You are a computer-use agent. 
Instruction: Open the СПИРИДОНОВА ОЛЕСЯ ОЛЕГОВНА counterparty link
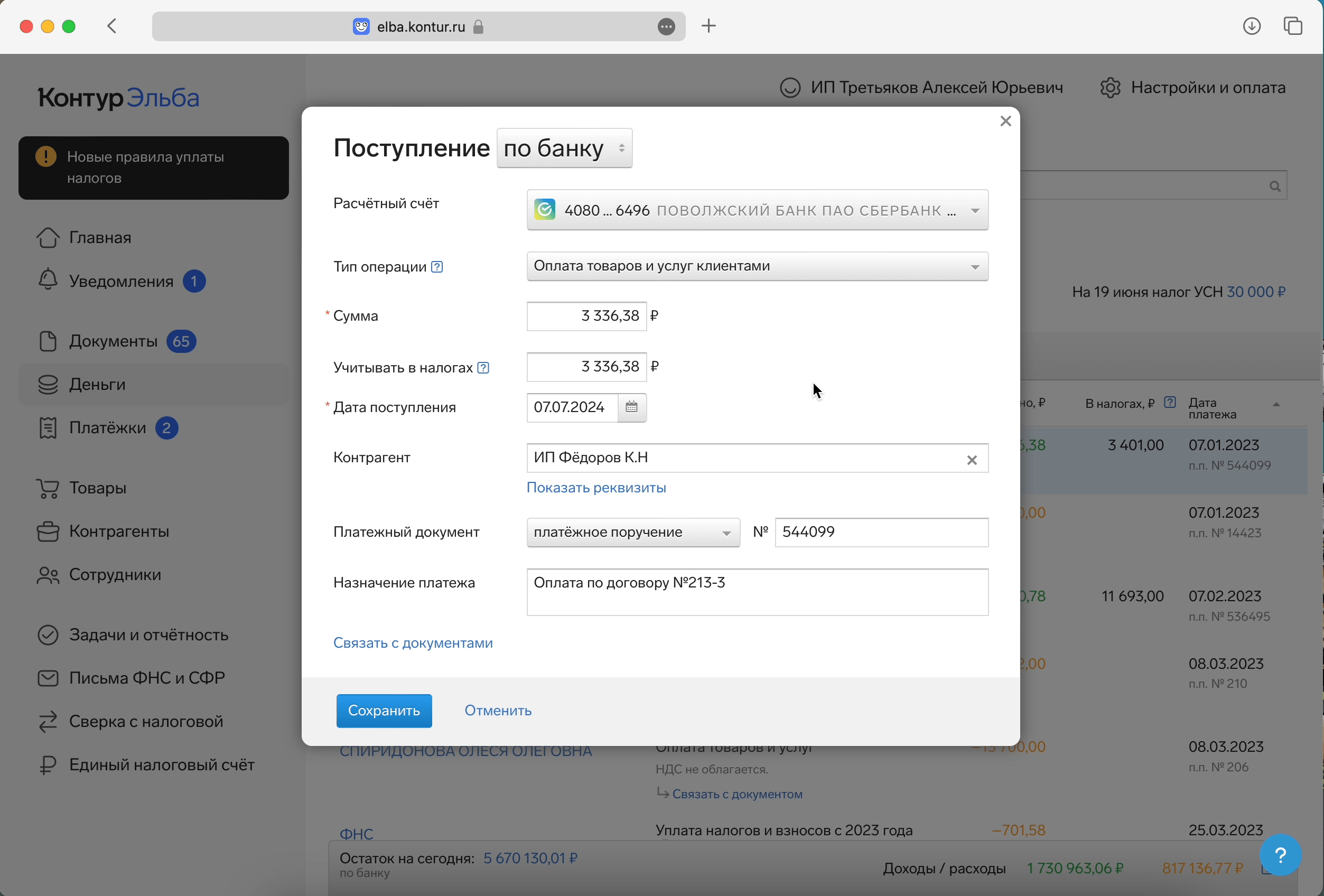tap(465, 751)
